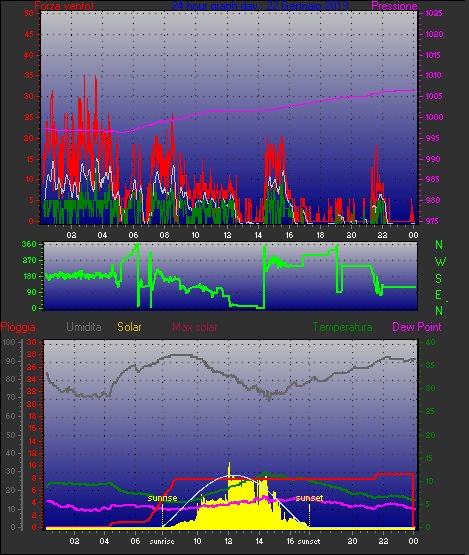
Task: Click the S compass direction label
Action: [439, 279]
